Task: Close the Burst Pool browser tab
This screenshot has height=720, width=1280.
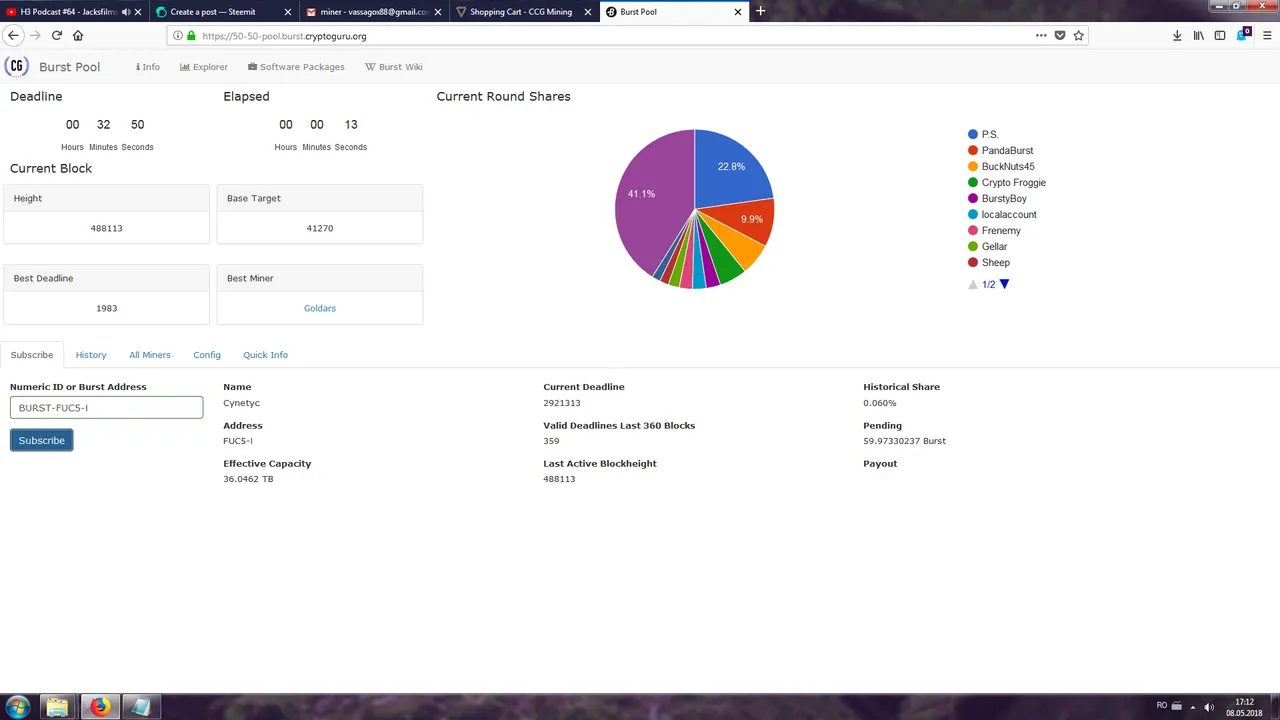Action: coord(738,12)
